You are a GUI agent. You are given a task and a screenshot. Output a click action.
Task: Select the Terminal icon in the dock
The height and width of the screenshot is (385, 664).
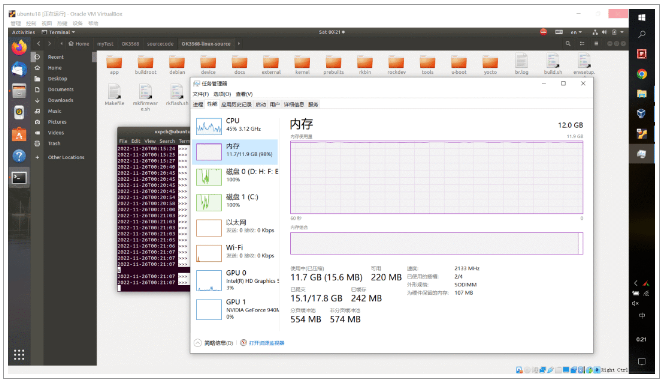19,178
